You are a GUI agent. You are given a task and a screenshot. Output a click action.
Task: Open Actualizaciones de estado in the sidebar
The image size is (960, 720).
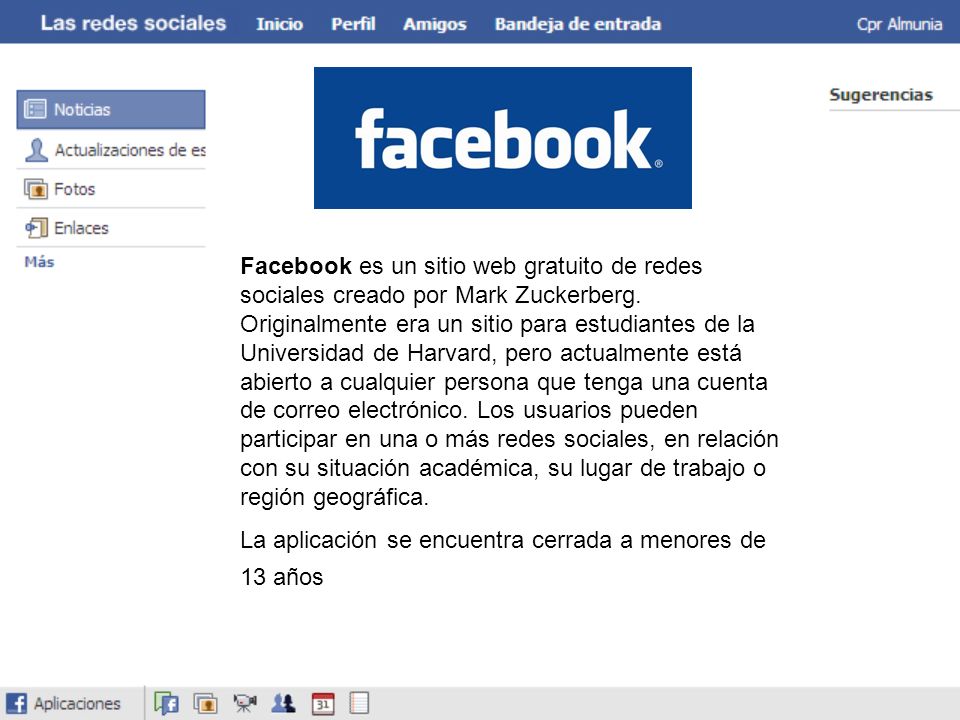(x=111, y=150)
